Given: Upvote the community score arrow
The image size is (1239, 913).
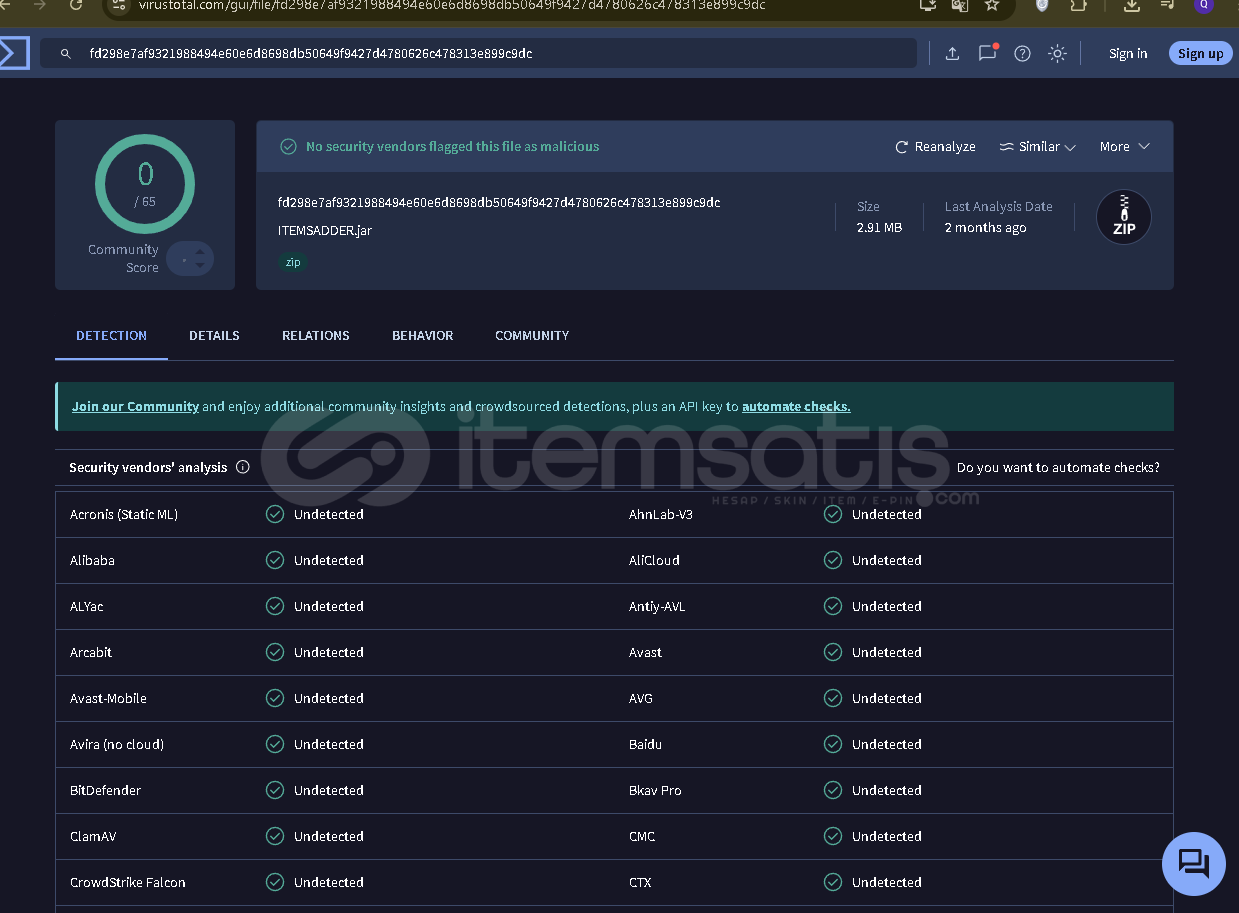Looking at the screenshot, I should tap(200, 252).
